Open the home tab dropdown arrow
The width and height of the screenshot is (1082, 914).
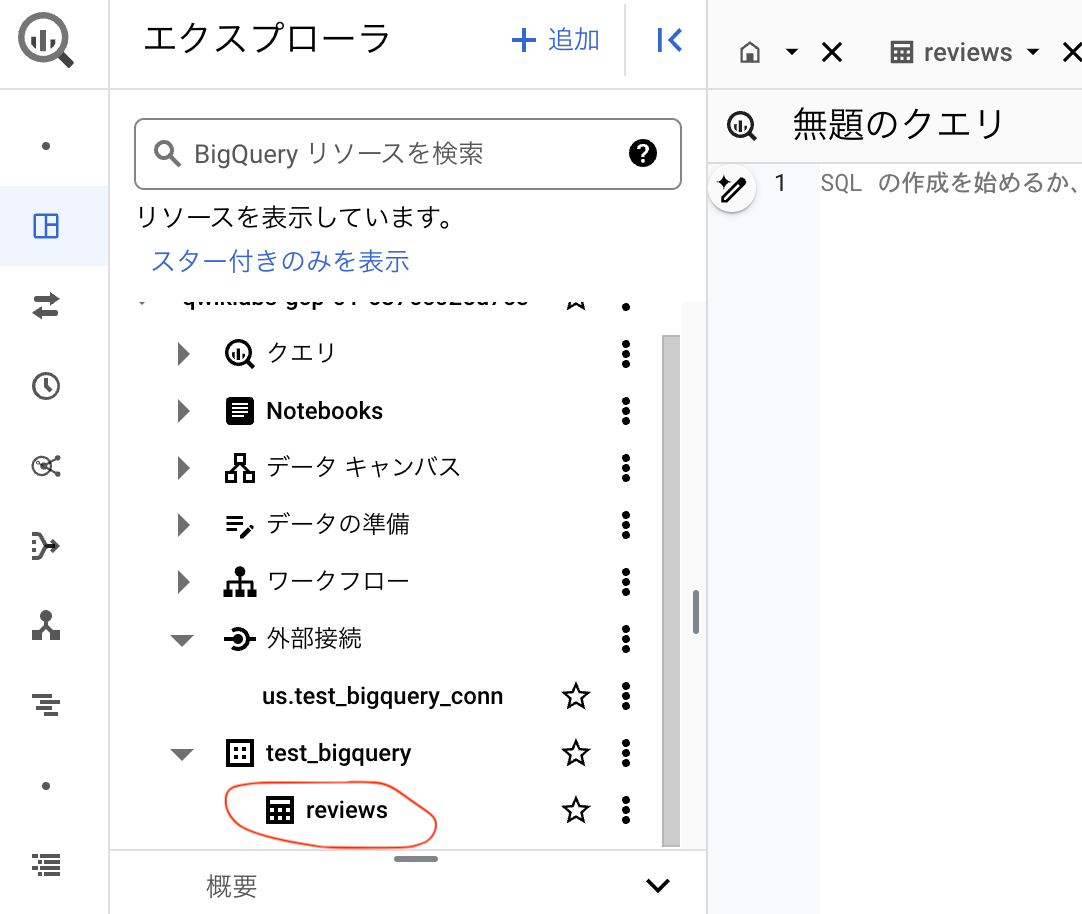coord(791,52)
